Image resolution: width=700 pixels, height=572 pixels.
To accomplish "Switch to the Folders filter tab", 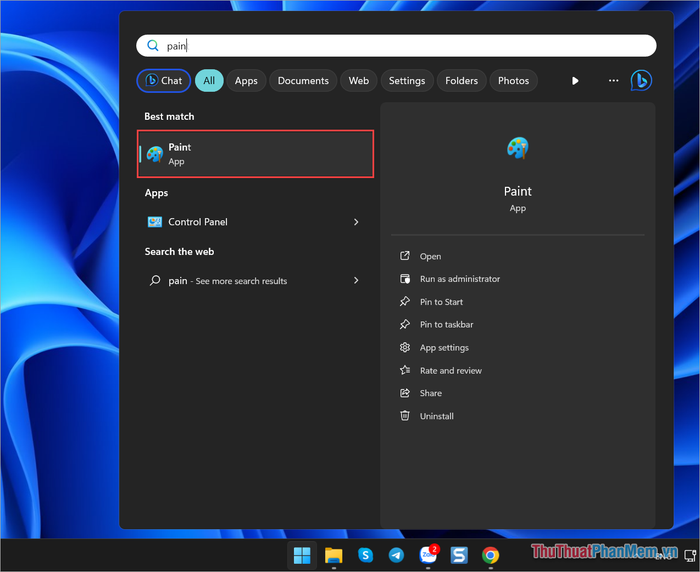I will click(461, 81).
